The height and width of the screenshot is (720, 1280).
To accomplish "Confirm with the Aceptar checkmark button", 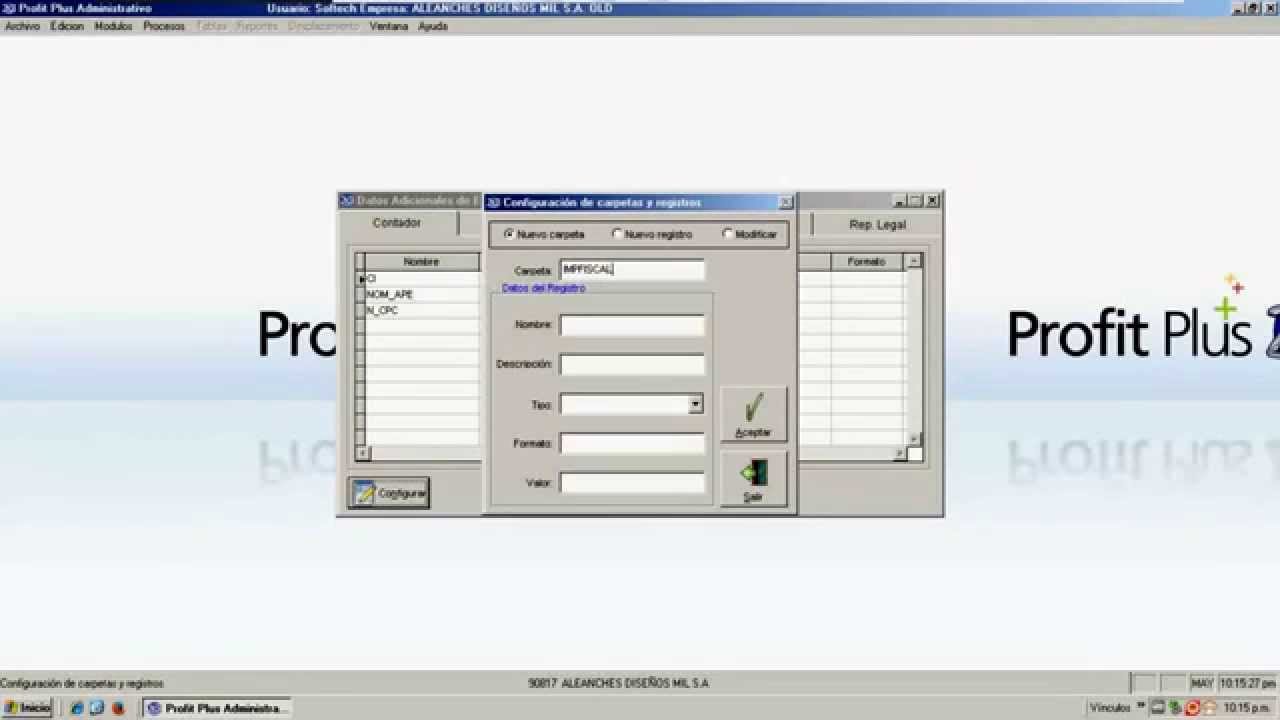I will [753, 414].
